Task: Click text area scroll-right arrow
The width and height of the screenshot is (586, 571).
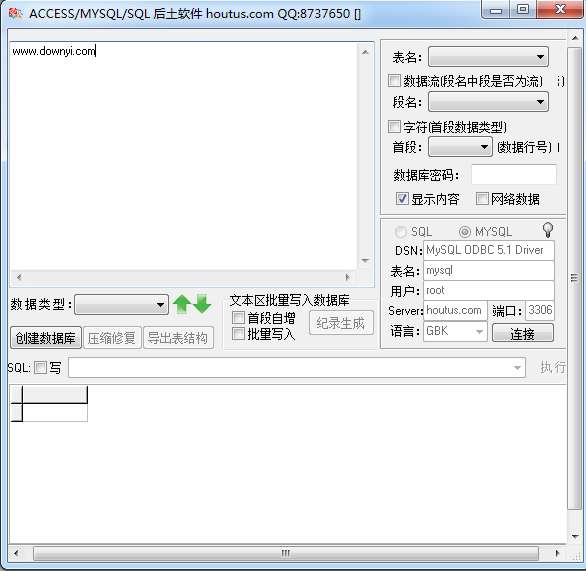Action: click(347, 277)
